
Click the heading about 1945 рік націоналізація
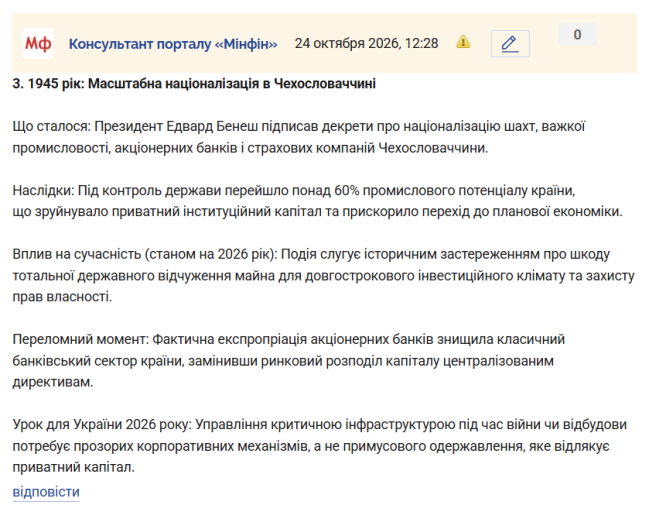tap(194, 84)
